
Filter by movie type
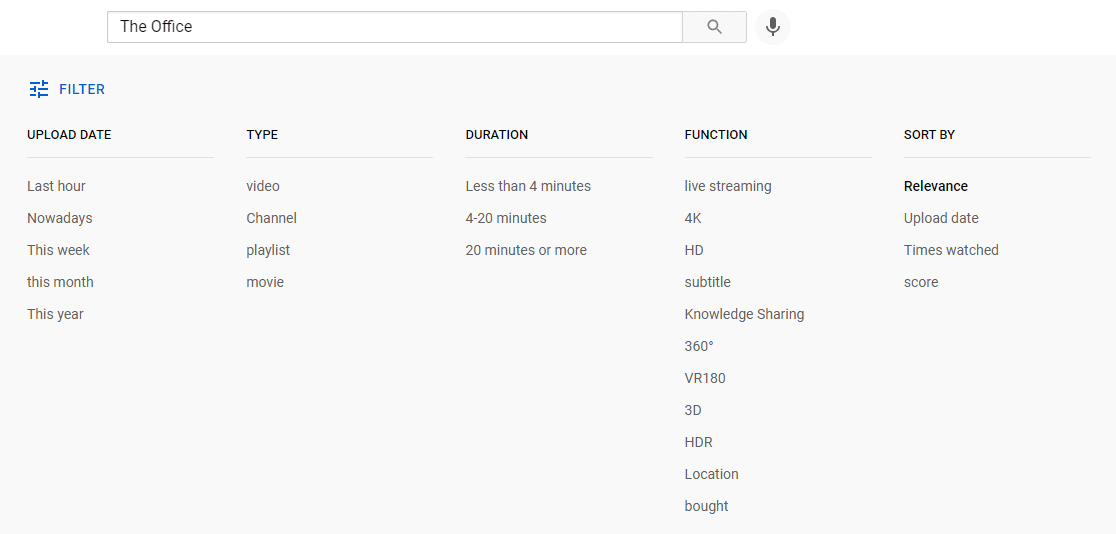tap(265, 282)
